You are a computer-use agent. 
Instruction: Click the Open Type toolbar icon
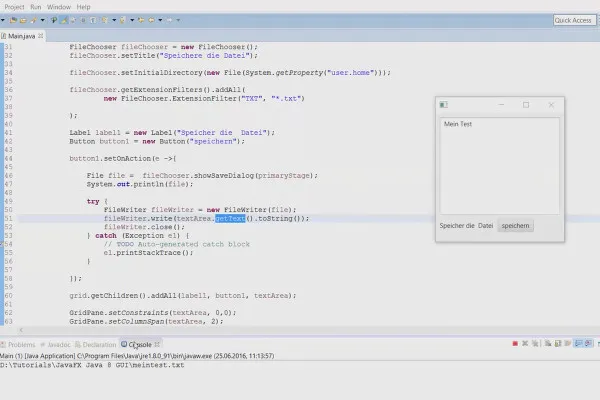tap(13, 20)
